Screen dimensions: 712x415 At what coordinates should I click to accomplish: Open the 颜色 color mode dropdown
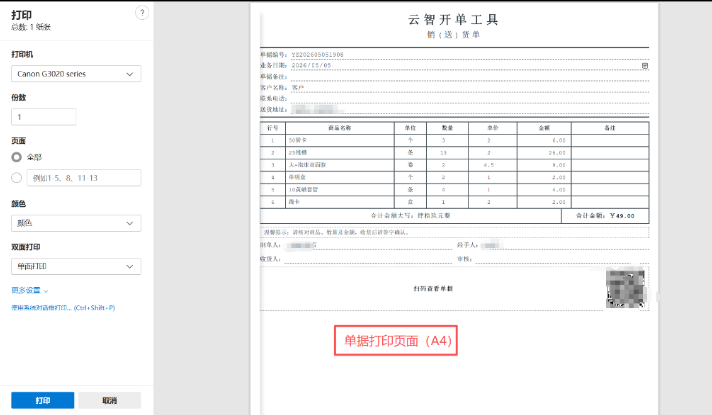coord(76,223)
